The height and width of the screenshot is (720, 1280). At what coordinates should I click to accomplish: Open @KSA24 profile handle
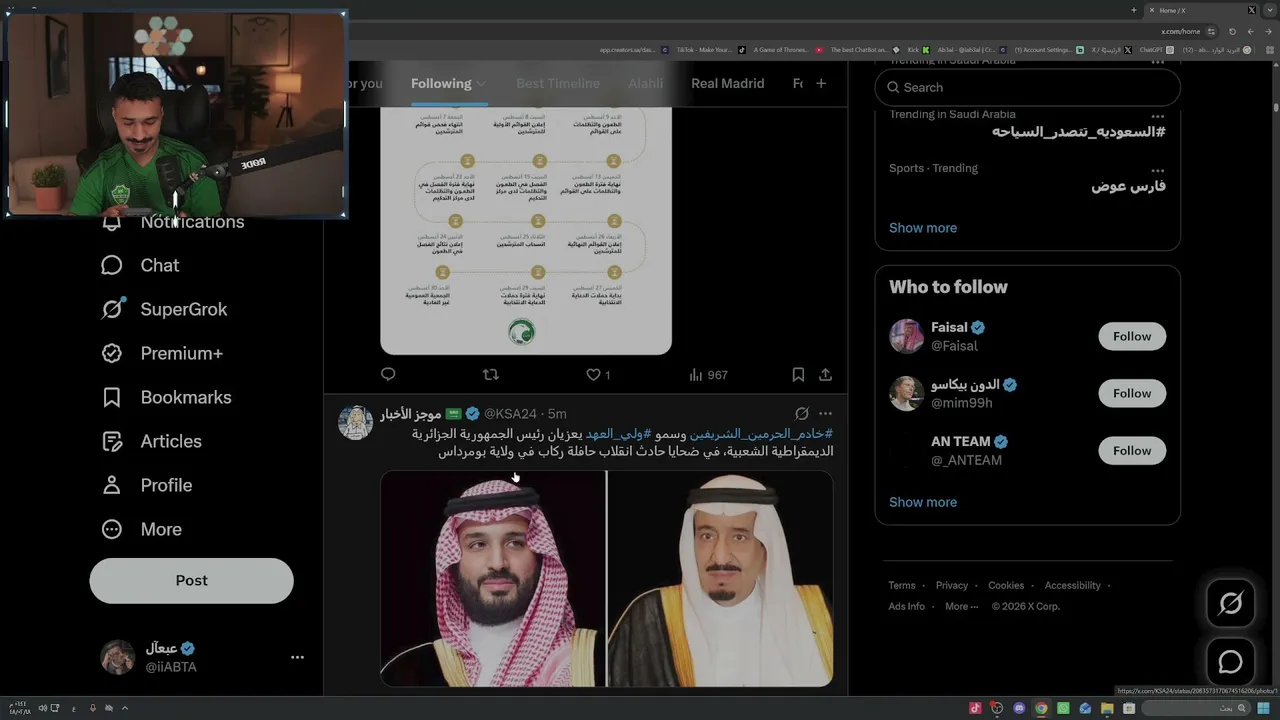[511, 413]
